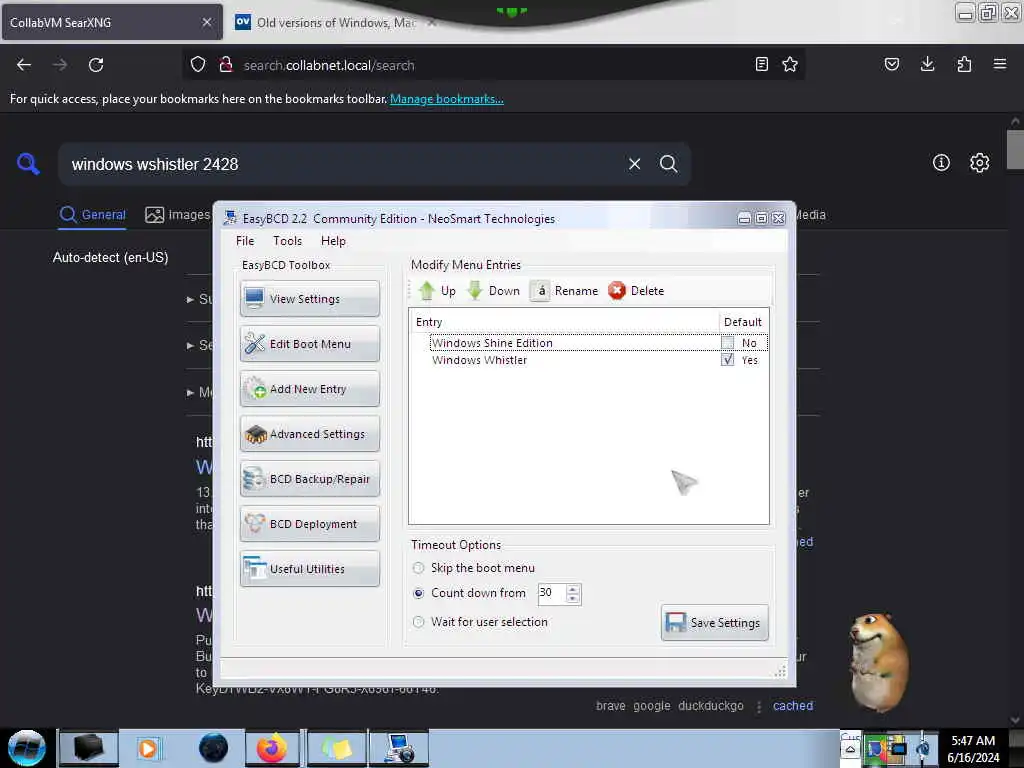The width and height of the screenshot is (1024, 768).
Task: Open media player taskbar icon
Action: tap(148, 748)
